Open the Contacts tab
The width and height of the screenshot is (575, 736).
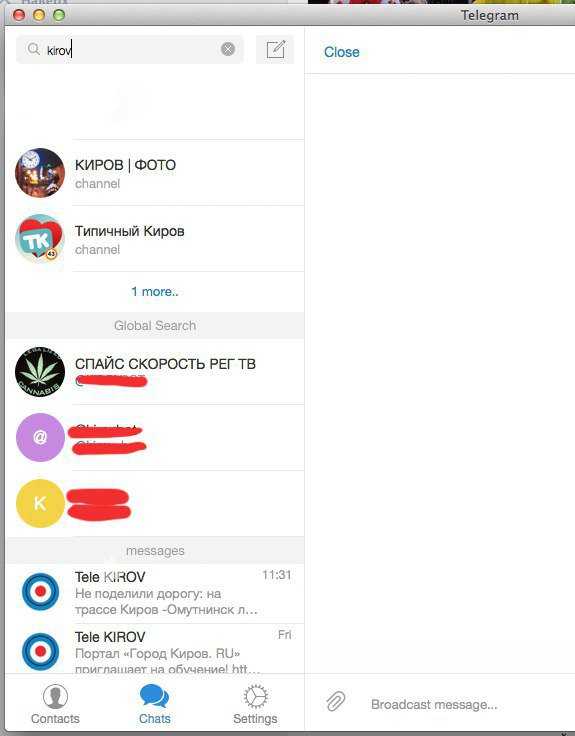pos(55,704)
